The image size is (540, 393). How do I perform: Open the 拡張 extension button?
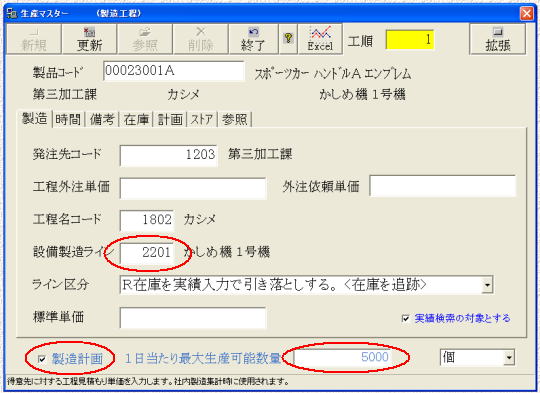tap(498, 39)
